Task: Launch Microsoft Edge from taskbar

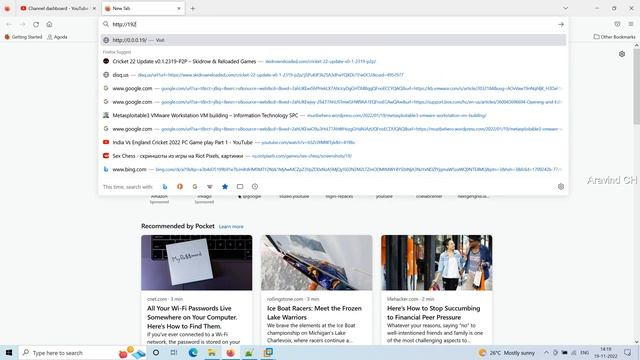Action: click(193, 353)
